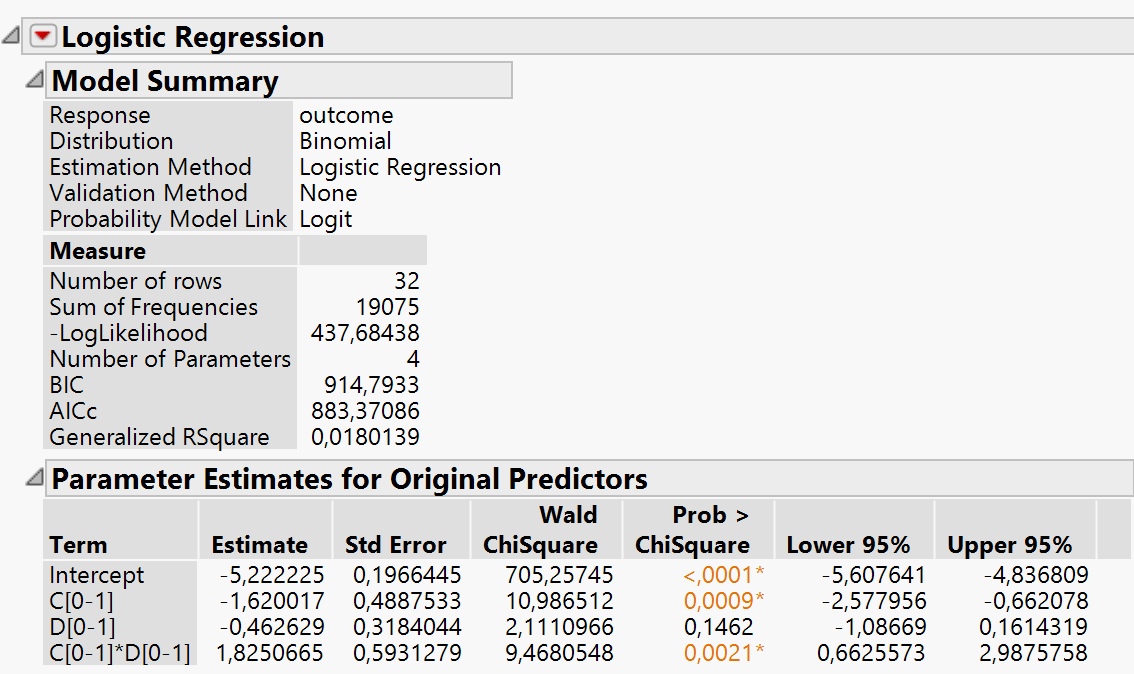Select the BIC value 914,7933
1134x674 pixels.
[x=372, y=385]
